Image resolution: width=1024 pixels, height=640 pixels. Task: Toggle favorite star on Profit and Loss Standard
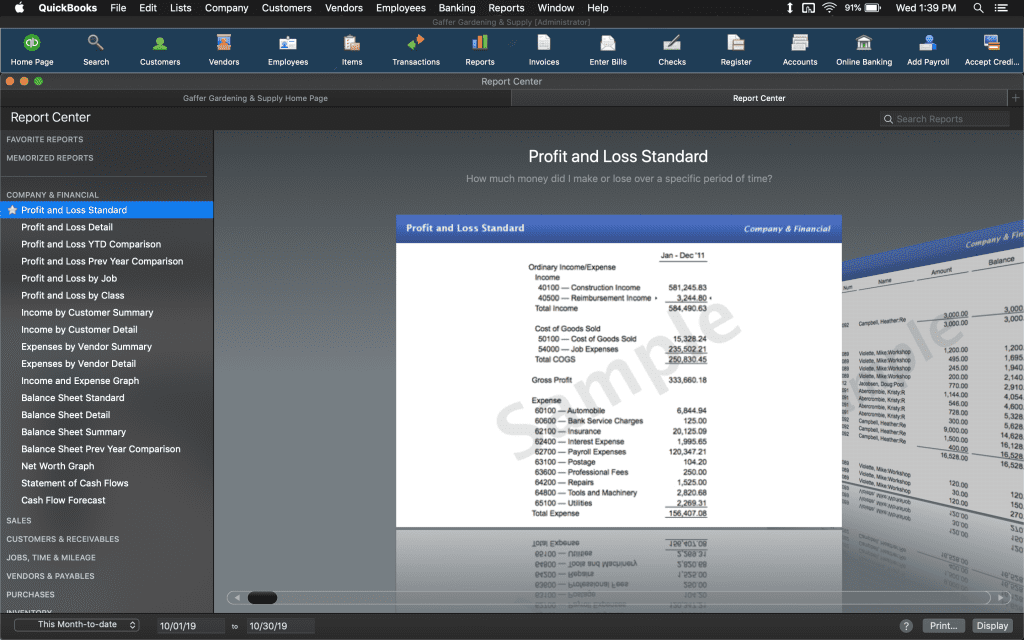(x=12, y=210)
